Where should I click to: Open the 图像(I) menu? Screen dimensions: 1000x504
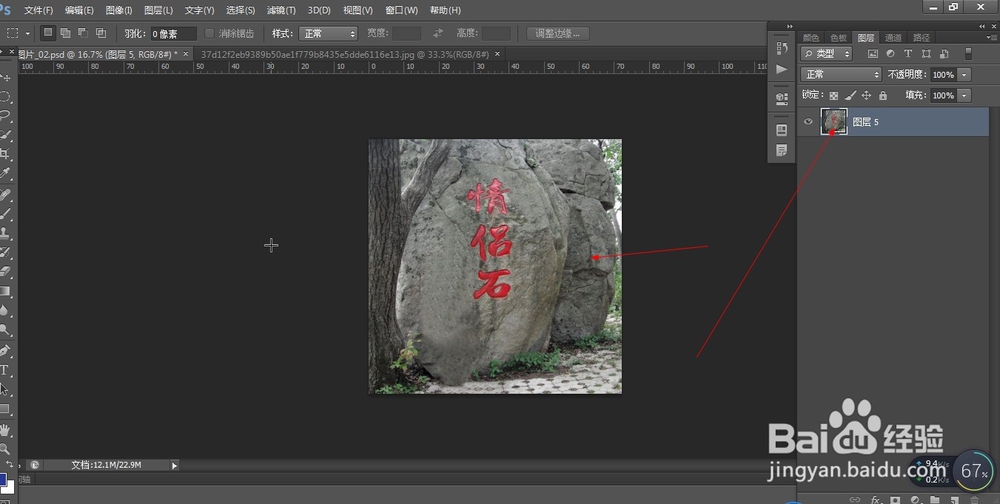click(119, 10)
